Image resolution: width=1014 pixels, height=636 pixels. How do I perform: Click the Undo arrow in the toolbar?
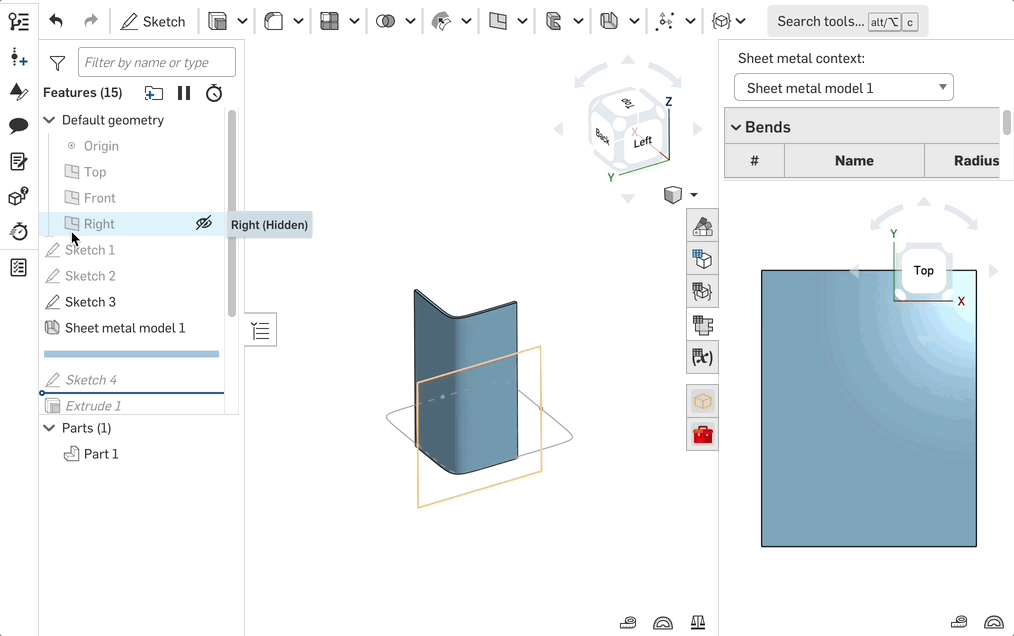click(56, 21)
